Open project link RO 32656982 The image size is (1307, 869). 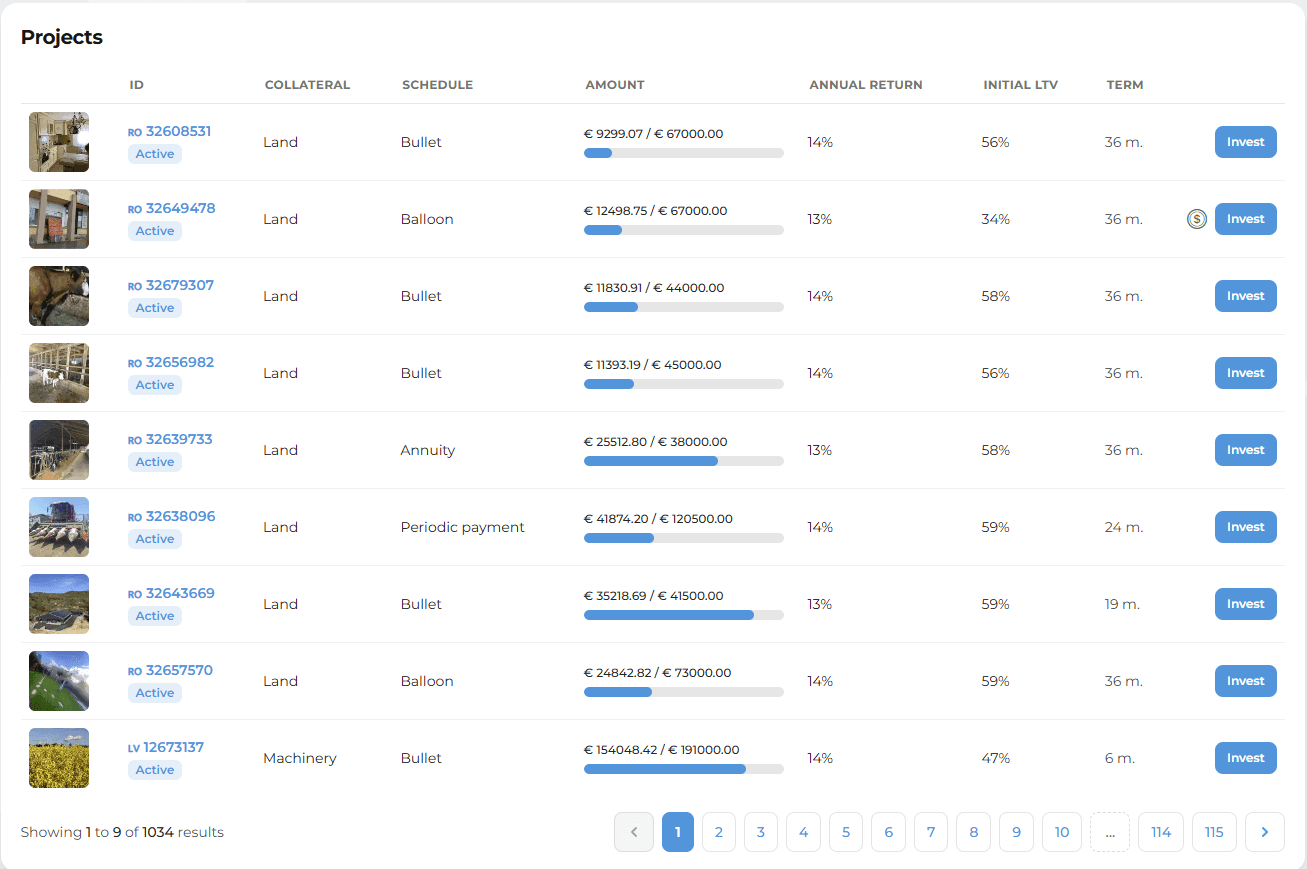tap(171, 362)
